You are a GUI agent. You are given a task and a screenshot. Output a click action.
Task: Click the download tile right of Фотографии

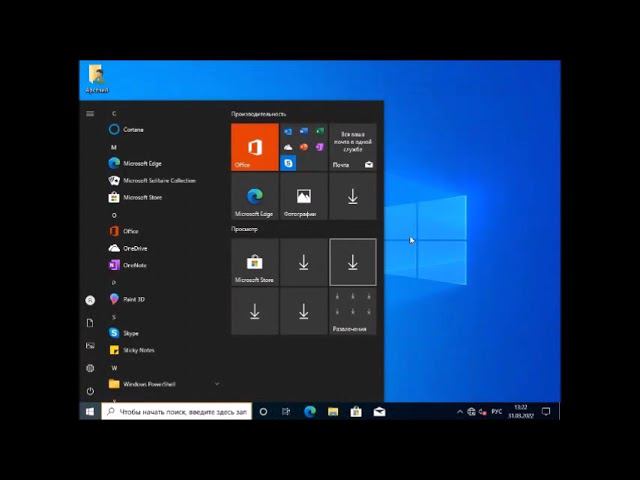click(x=353, y=196)
